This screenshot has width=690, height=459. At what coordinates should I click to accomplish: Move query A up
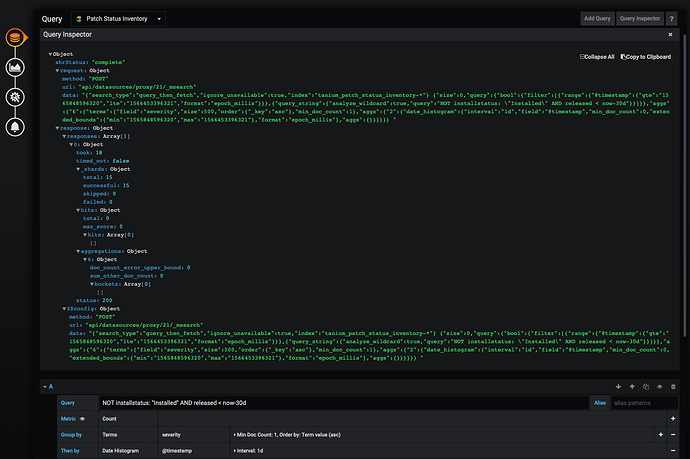632,386
